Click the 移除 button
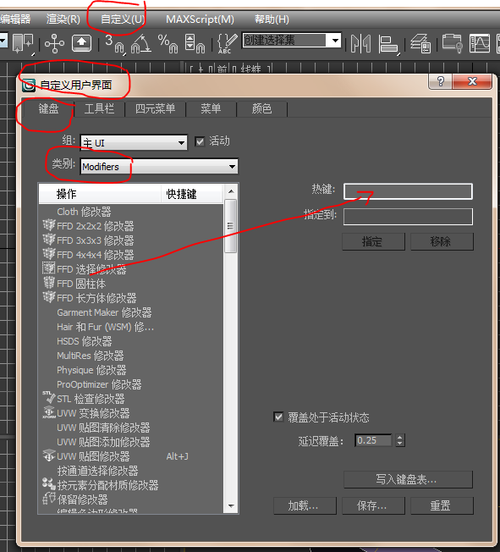 442,242
